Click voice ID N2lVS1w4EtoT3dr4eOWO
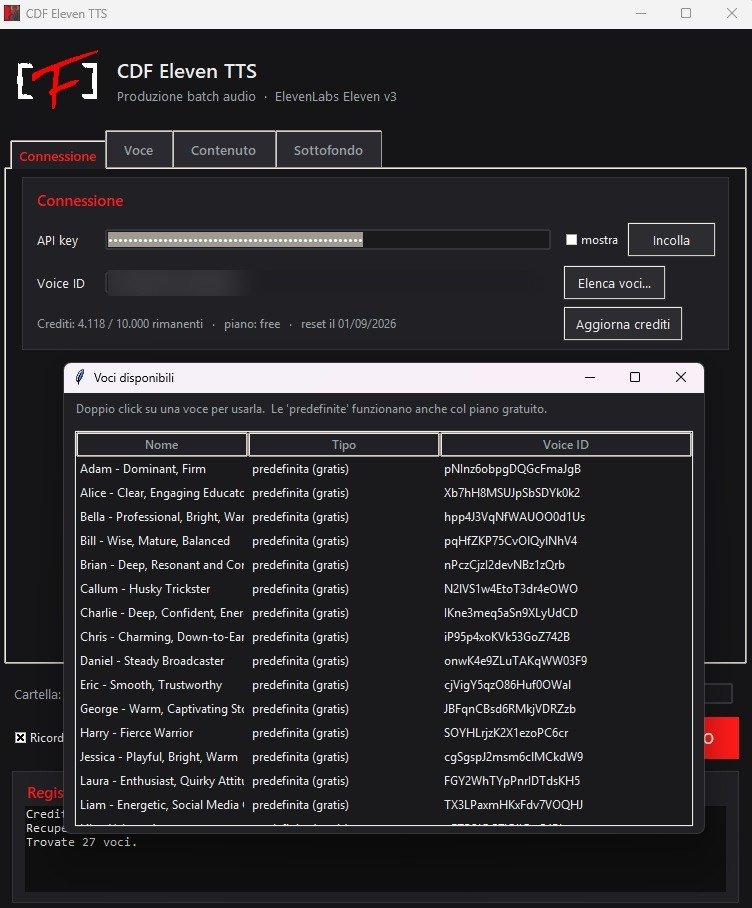 511,589
